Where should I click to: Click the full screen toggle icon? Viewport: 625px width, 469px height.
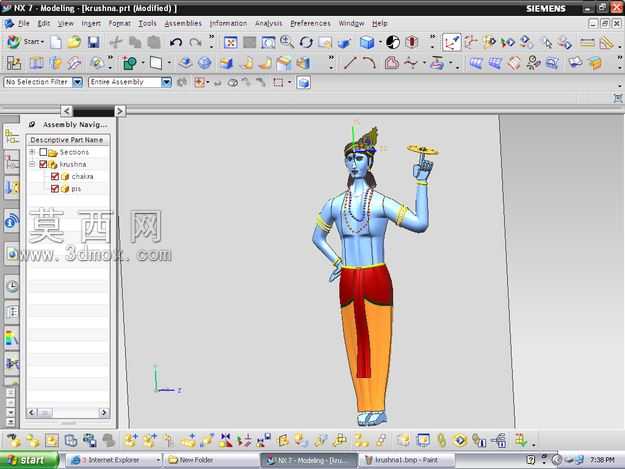(618, 98)
